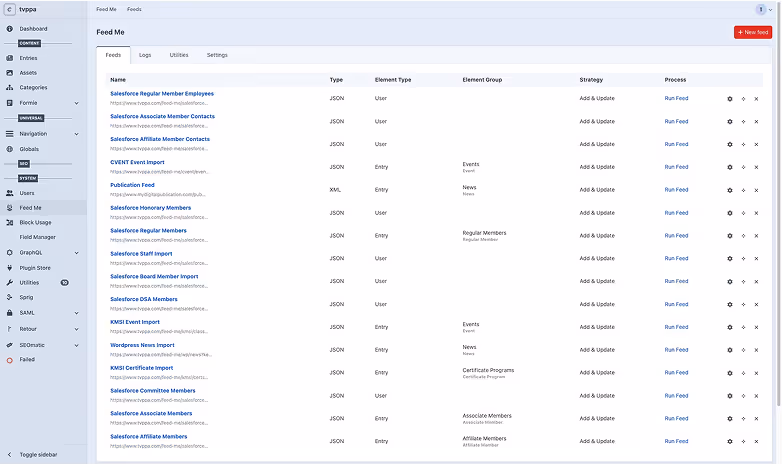Click Sprig icon in sidebar
The height and width of the screenshot is (465, 782).
(9, 297)
